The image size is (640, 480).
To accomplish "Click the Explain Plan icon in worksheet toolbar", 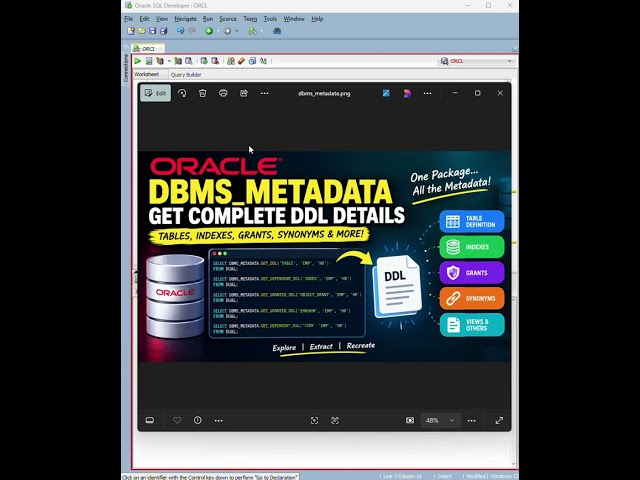I will click(x=160, y=61).
